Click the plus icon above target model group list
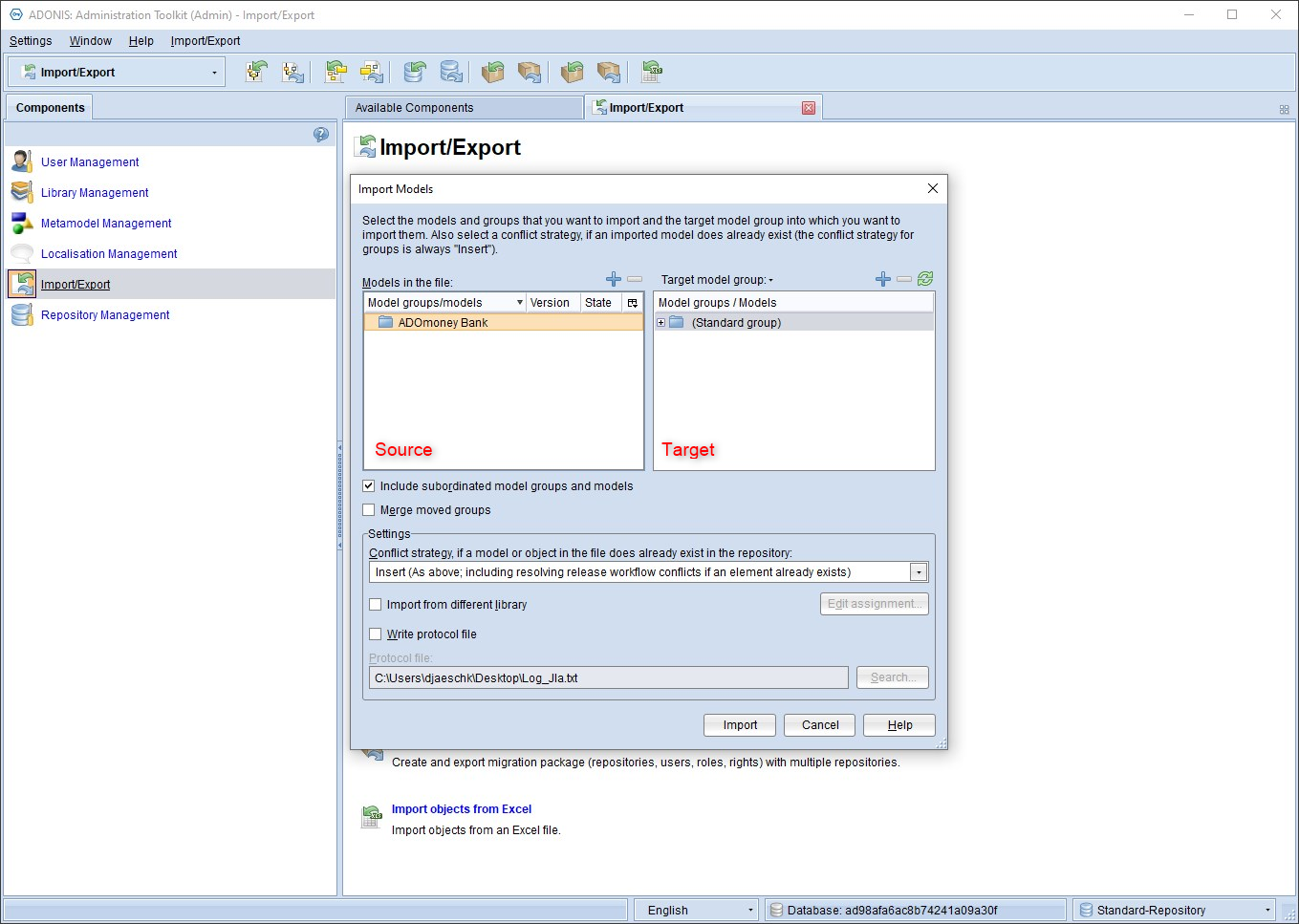1299x924 pixels. click(883, 279)
